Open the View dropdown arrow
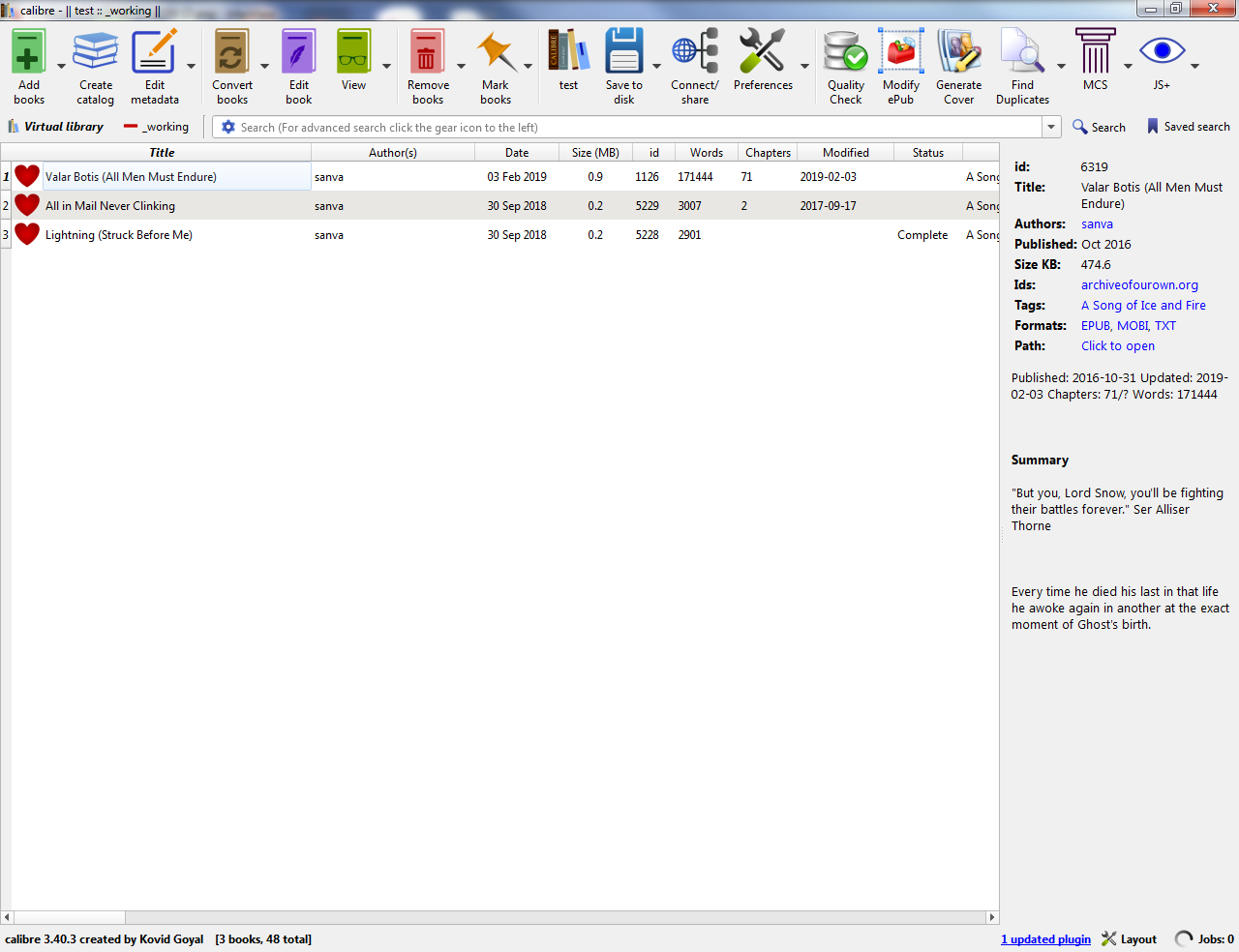The image size is (1239, 952). pos(386,67)
